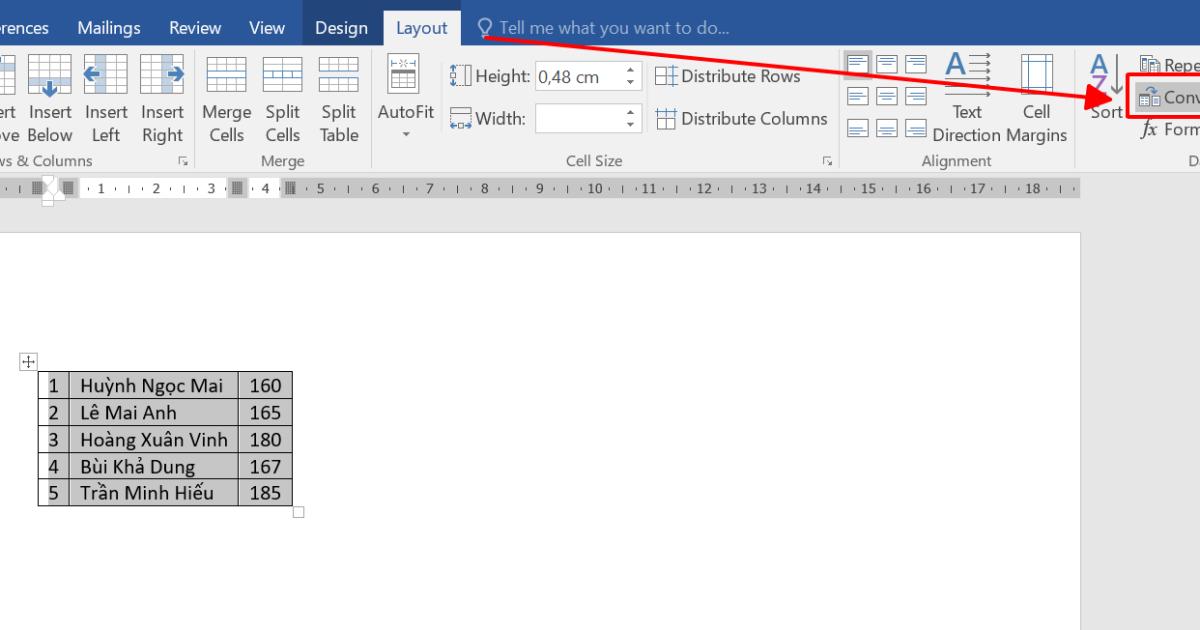The height and width of the screenshot is (630, 1200).
Task: Choose Align Center Left alignment icon
Action: coord(858,96)
